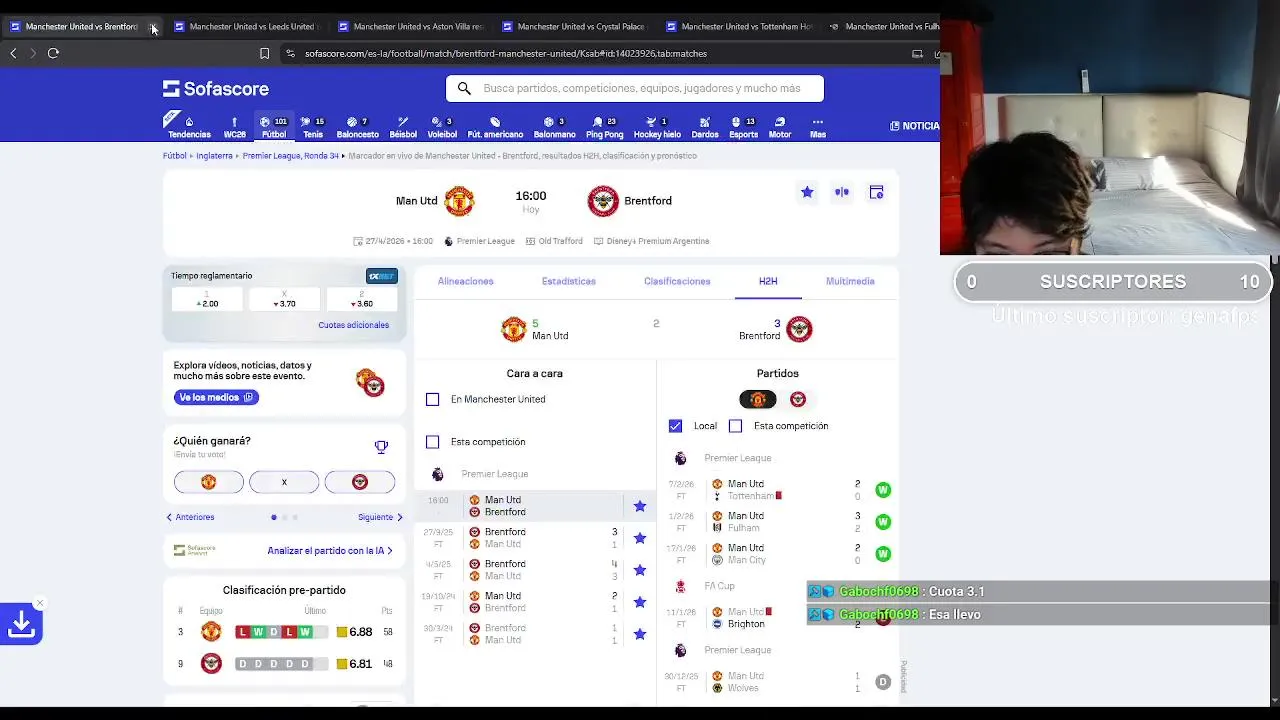Open Inglaterra breadcrumb link
1280x720 pixels.
click(214, 156)
